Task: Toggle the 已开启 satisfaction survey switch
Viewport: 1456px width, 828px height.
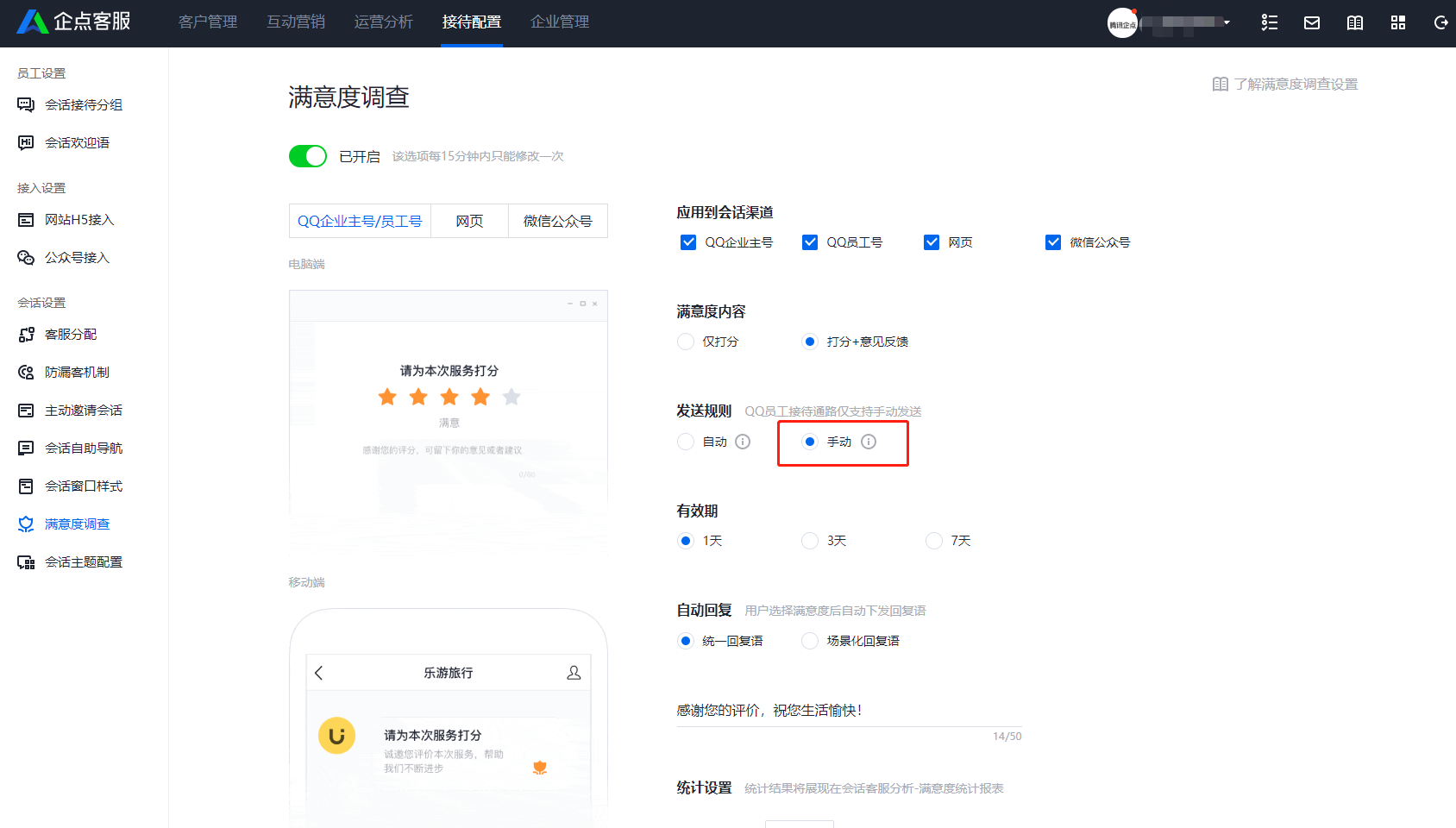Action: coord(308,156)
